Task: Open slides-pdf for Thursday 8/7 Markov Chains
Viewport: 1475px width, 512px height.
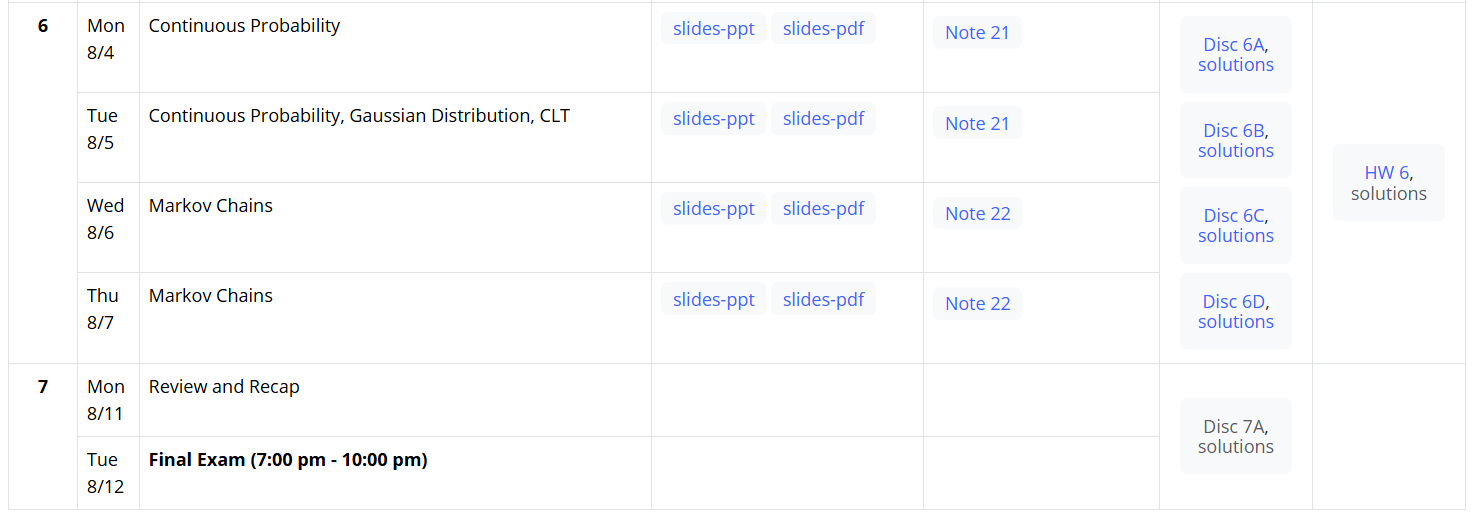Action: 823,299
